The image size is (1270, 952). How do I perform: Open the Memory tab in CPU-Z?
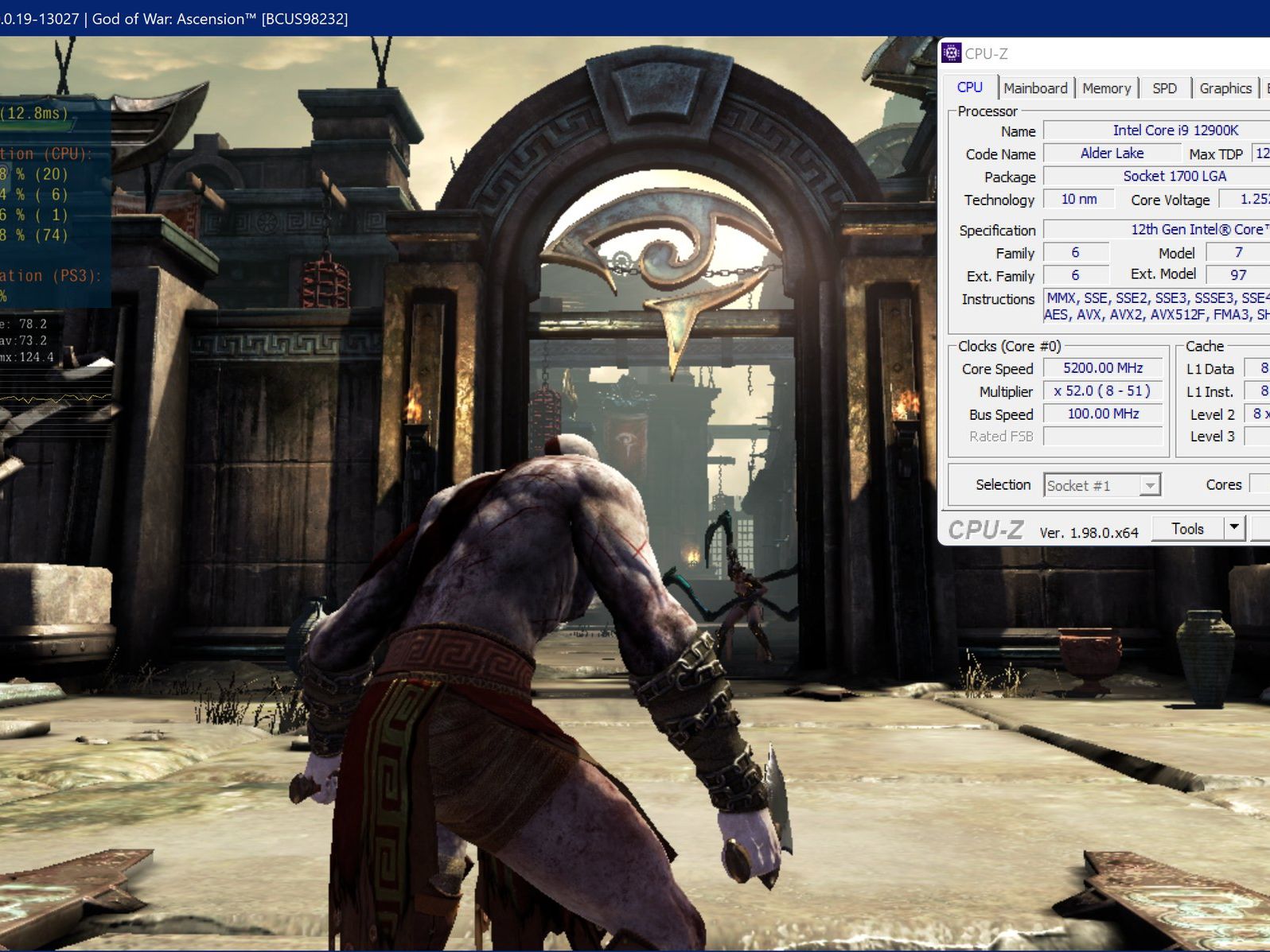pos(1106,88)
